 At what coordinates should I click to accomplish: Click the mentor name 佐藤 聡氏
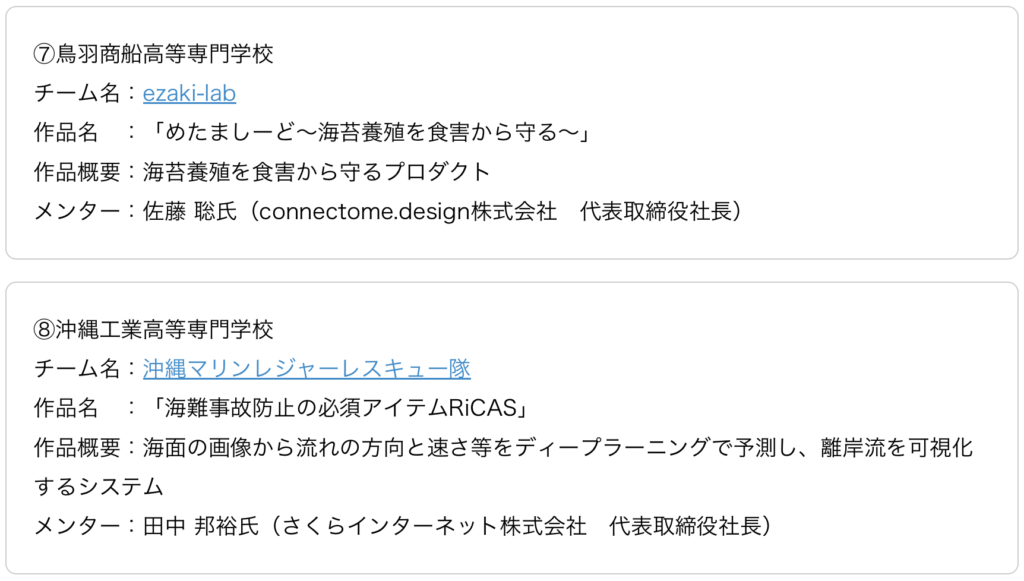pos(190,211)
